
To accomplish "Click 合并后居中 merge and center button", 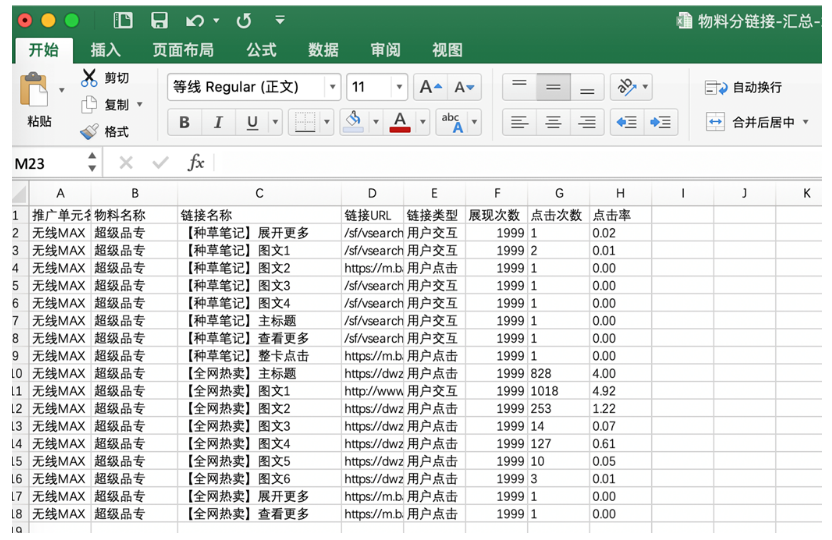I will pos(750,123).
